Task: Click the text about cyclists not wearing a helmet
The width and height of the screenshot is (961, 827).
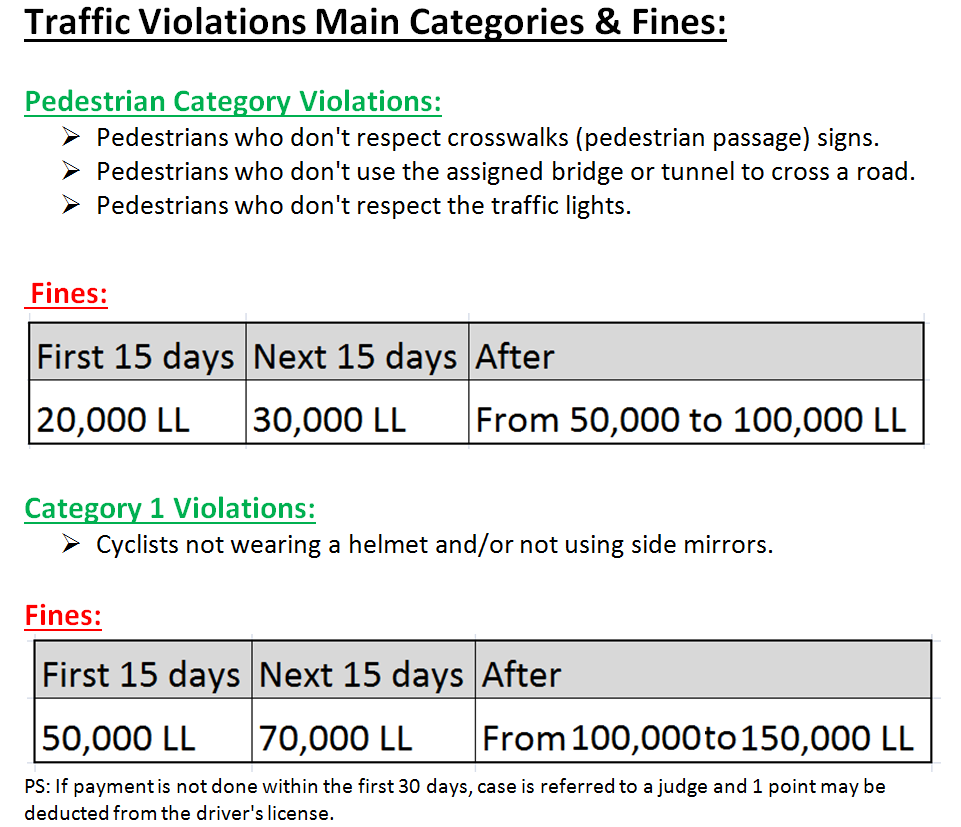Action: pos(435,545)
